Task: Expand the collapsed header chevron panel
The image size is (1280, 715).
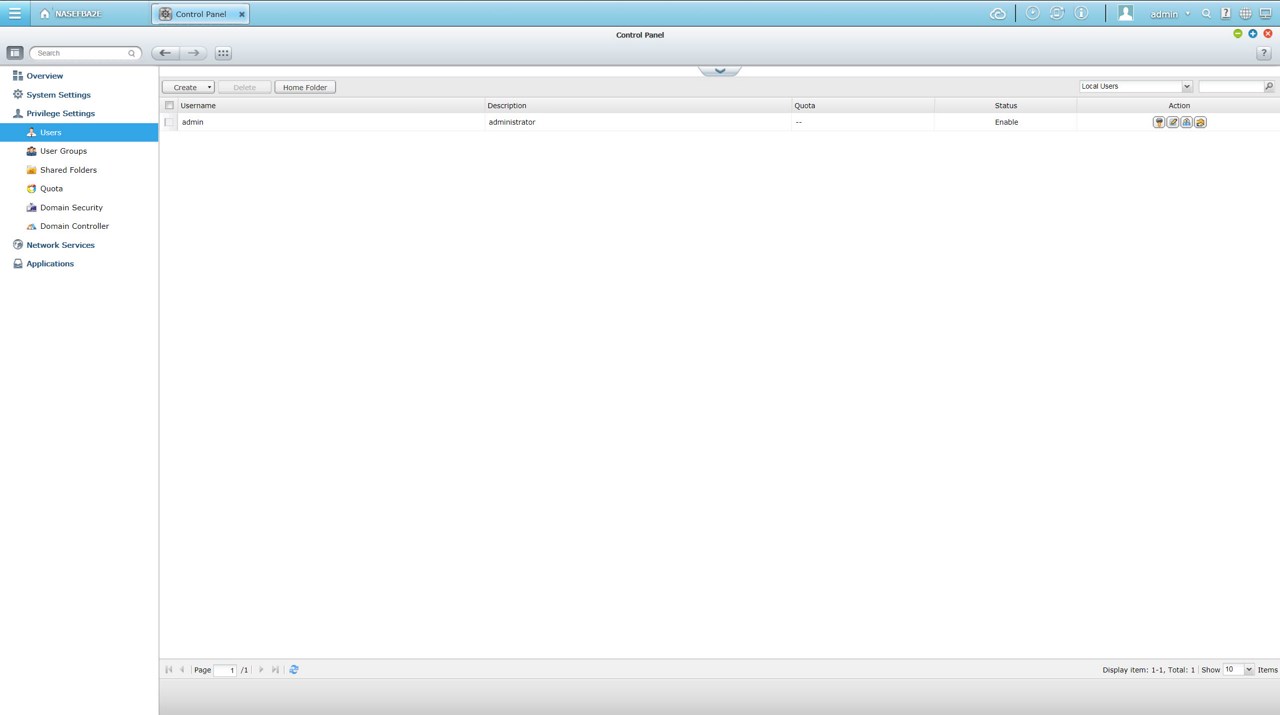Action: coord(720,71)
